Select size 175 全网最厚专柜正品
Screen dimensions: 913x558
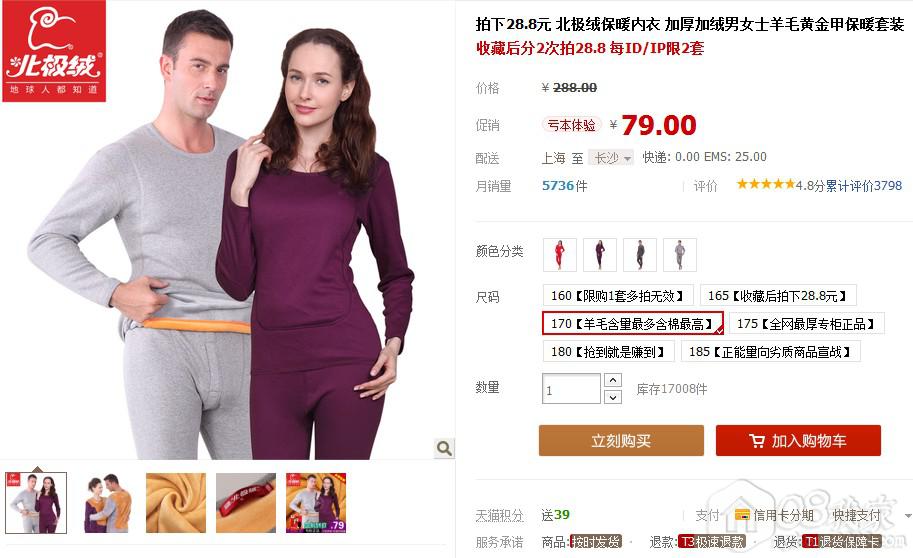click(806, 323)
